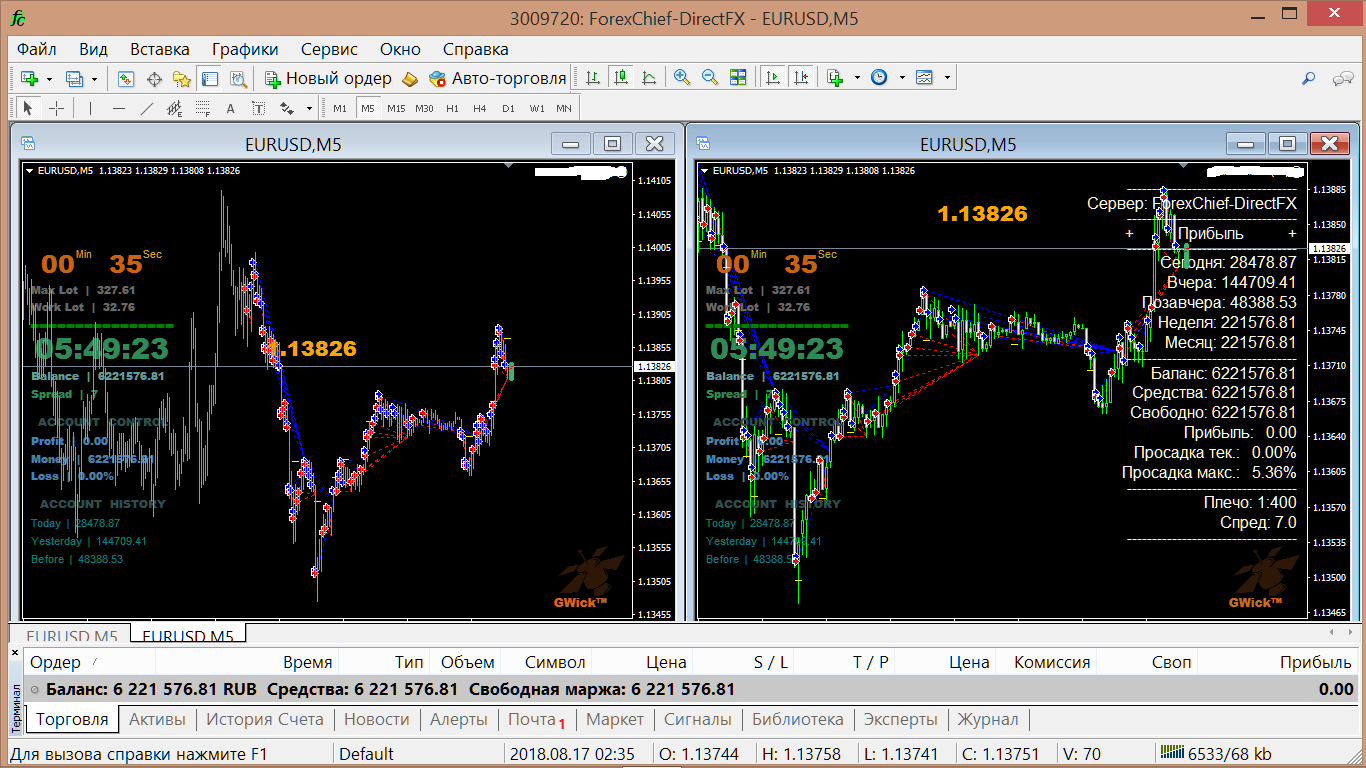Viewport: 1366px width, 768px height.
Task: Switch chart to bar chart style
Action: 593,78
